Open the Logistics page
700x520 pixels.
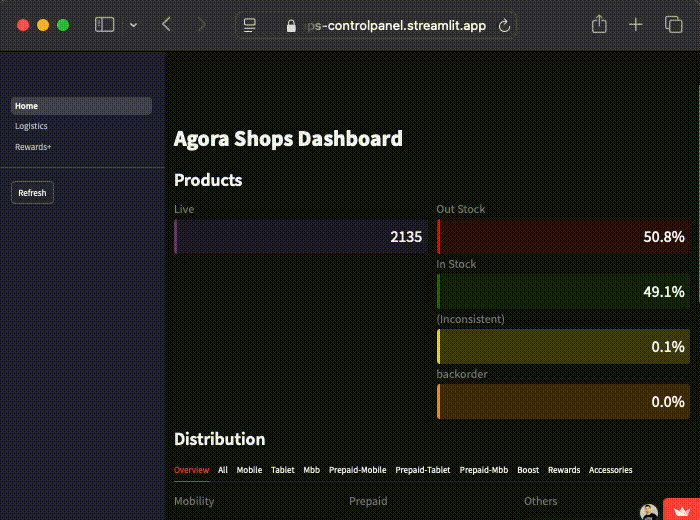pyautogui.click(x=31, y=126)
